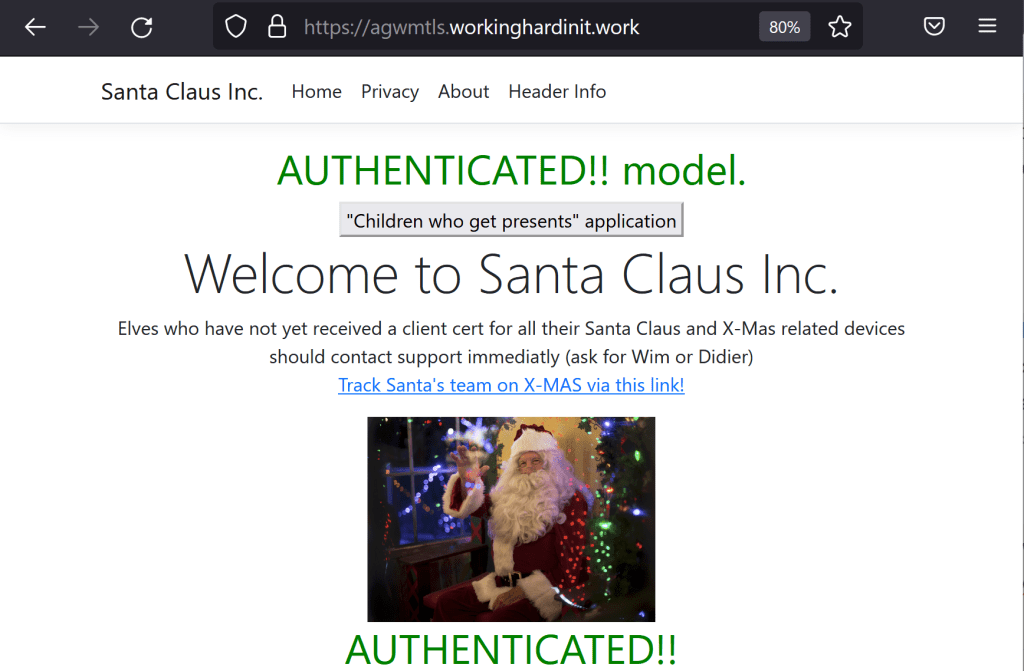This screenshot has height=671, width=1024.
Task: Go to the About page
Action: (463, 91)
